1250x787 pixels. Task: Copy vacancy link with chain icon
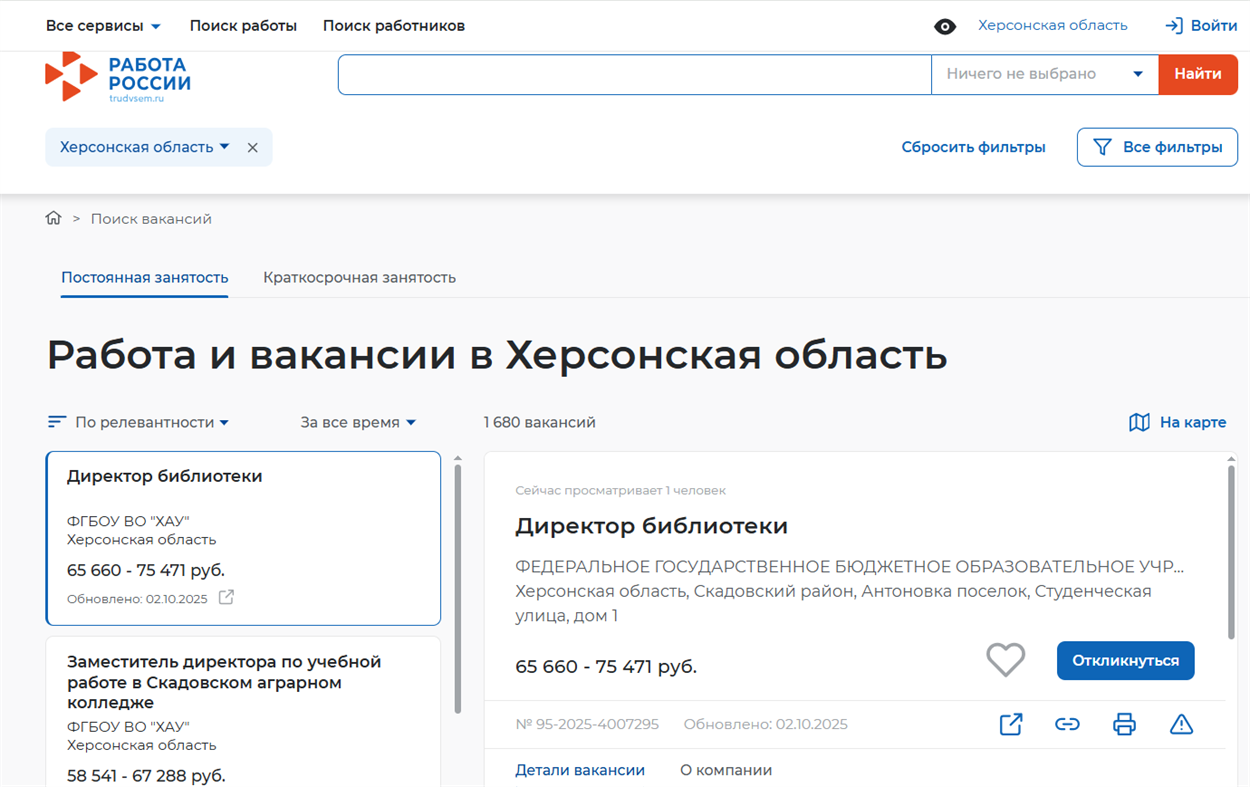1067,724
